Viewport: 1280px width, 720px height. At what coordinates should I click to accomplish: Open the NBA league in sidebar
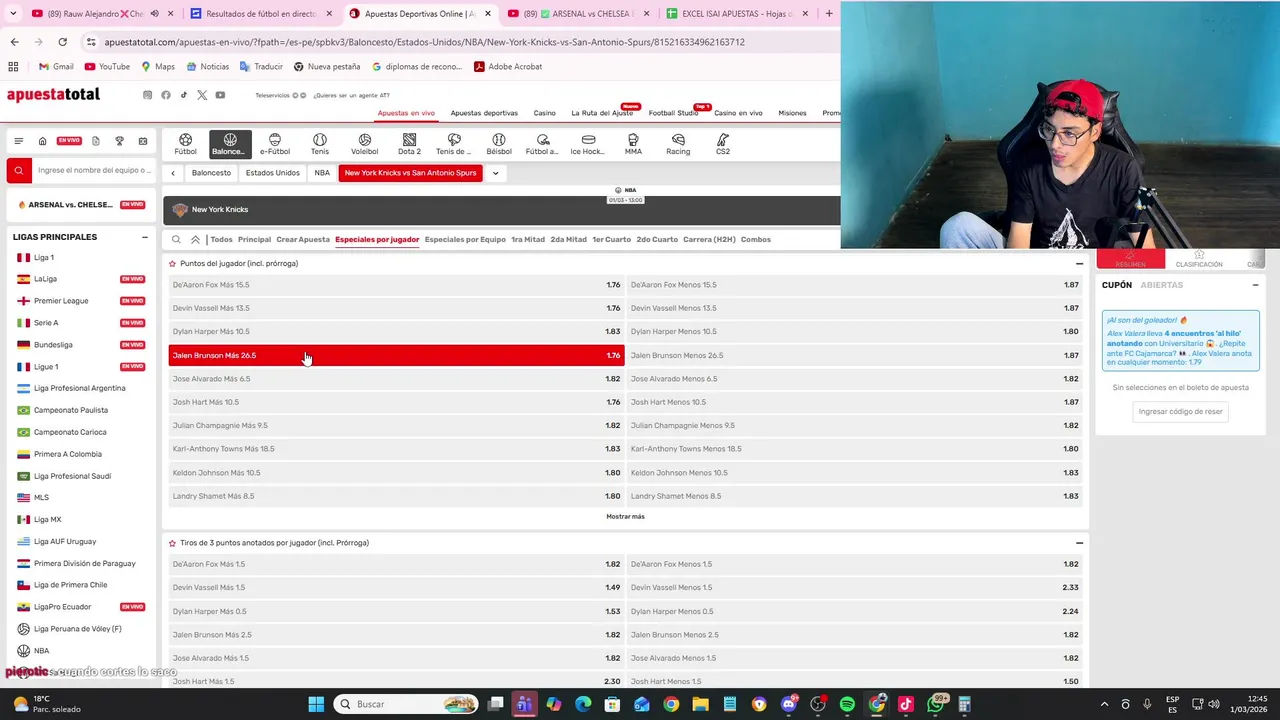pos(41,651)
